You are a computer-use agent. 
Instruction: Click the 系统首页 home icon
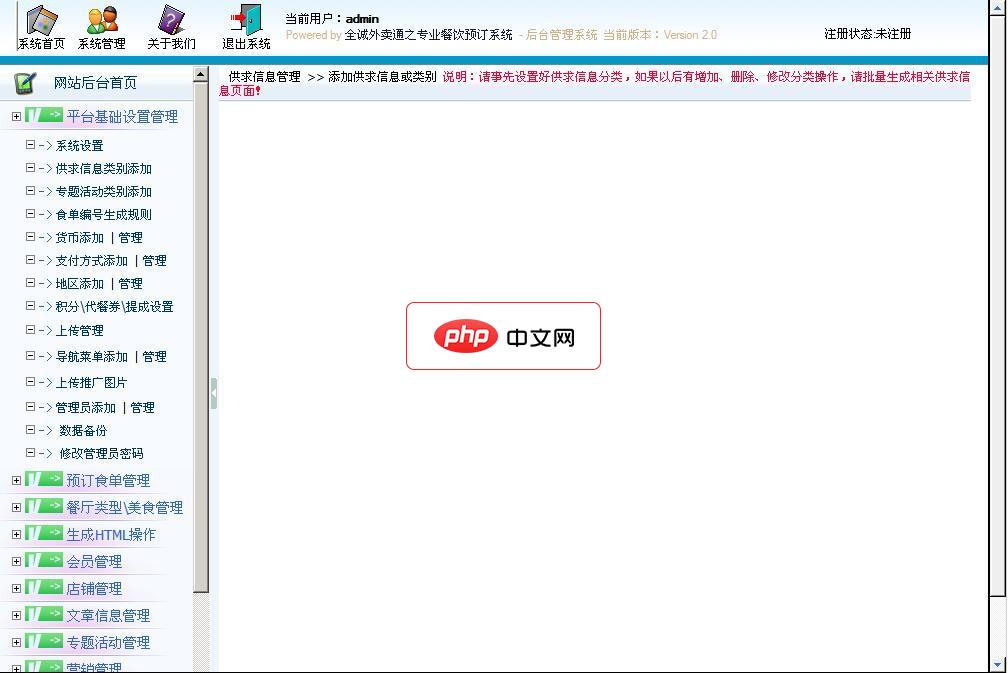40,20
